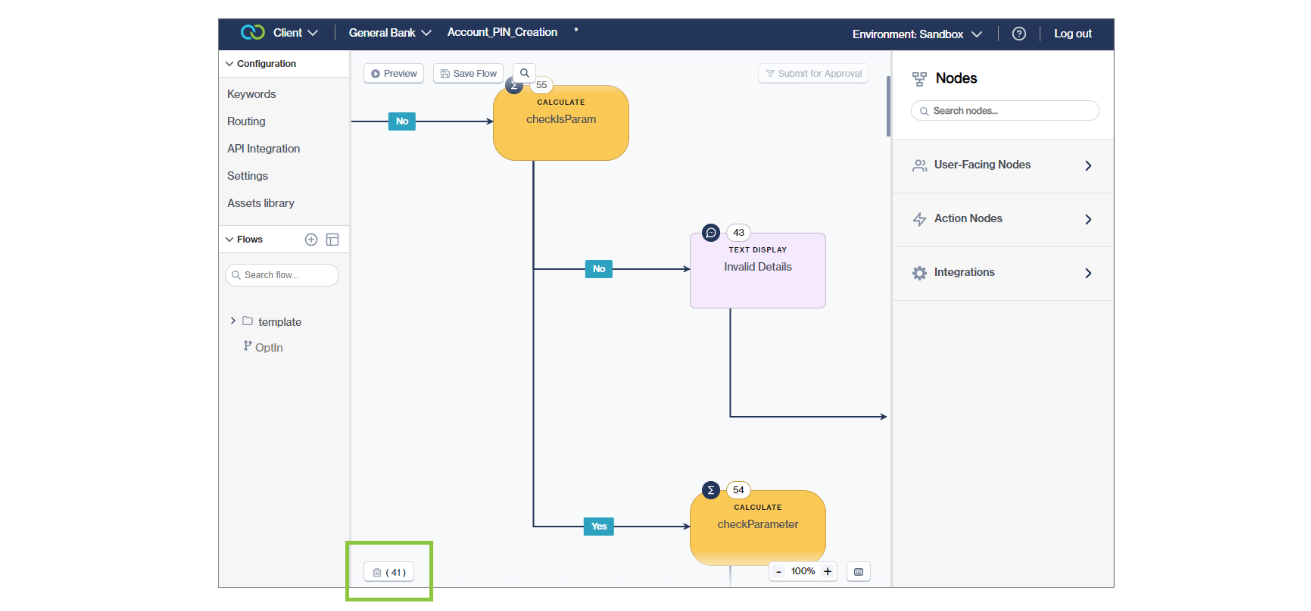Image resolution: width=1311 pixels, height=611 pixels.
Task: Click the sigma icon on the checkParameter node
Action: (x=710, y=489)
